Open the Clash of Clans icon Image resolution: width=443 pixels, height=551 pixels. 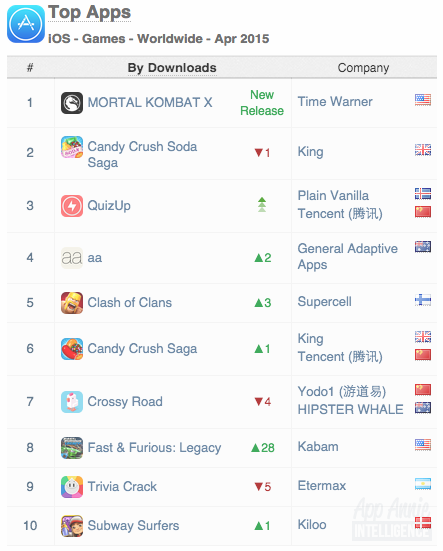[x=72, y=303]
